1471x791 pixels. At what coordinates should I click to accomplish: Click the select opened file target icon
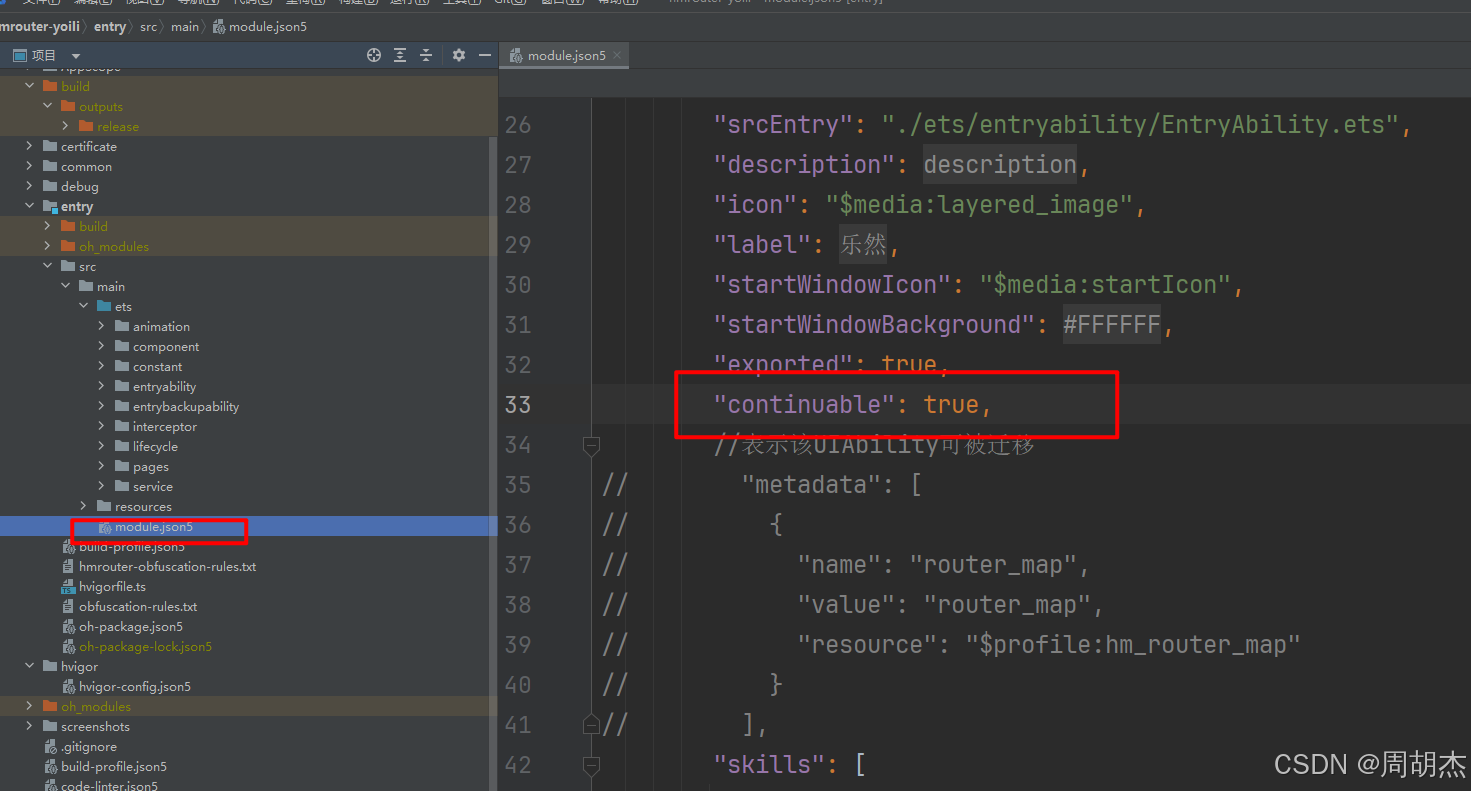click(x=374, y=55)
